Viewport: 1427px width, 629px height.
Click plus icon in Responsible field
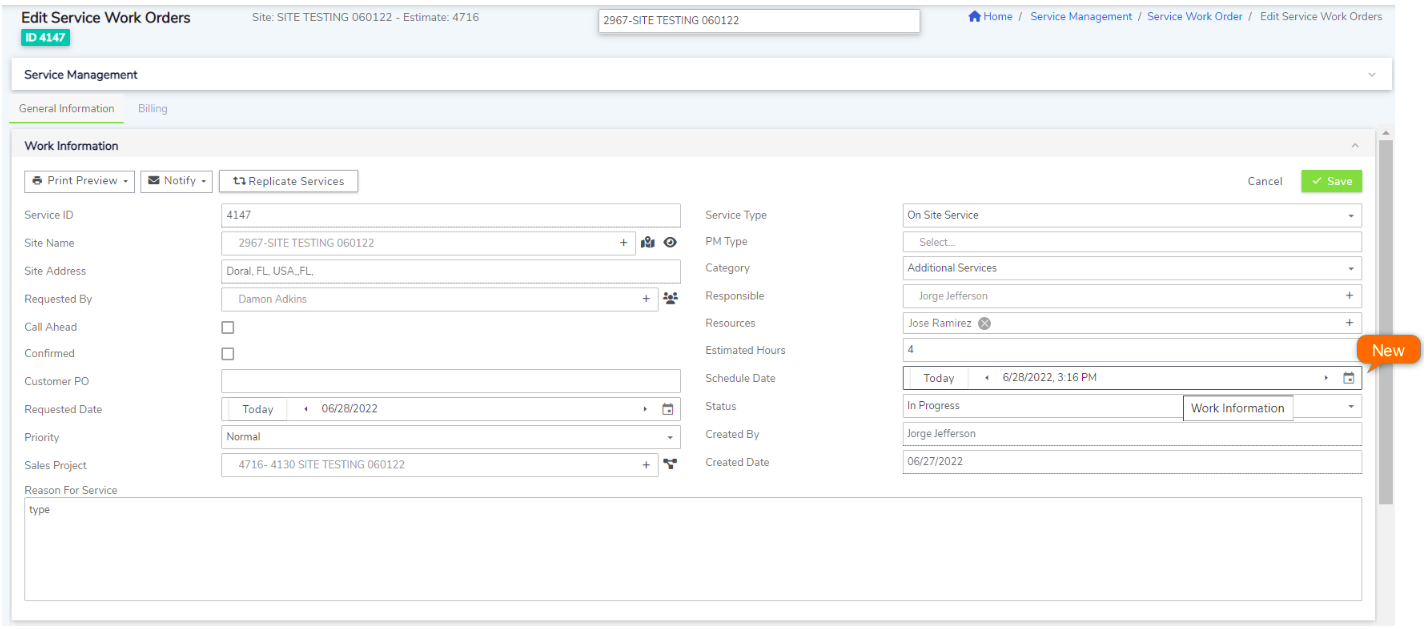[x=1349, y=295]
